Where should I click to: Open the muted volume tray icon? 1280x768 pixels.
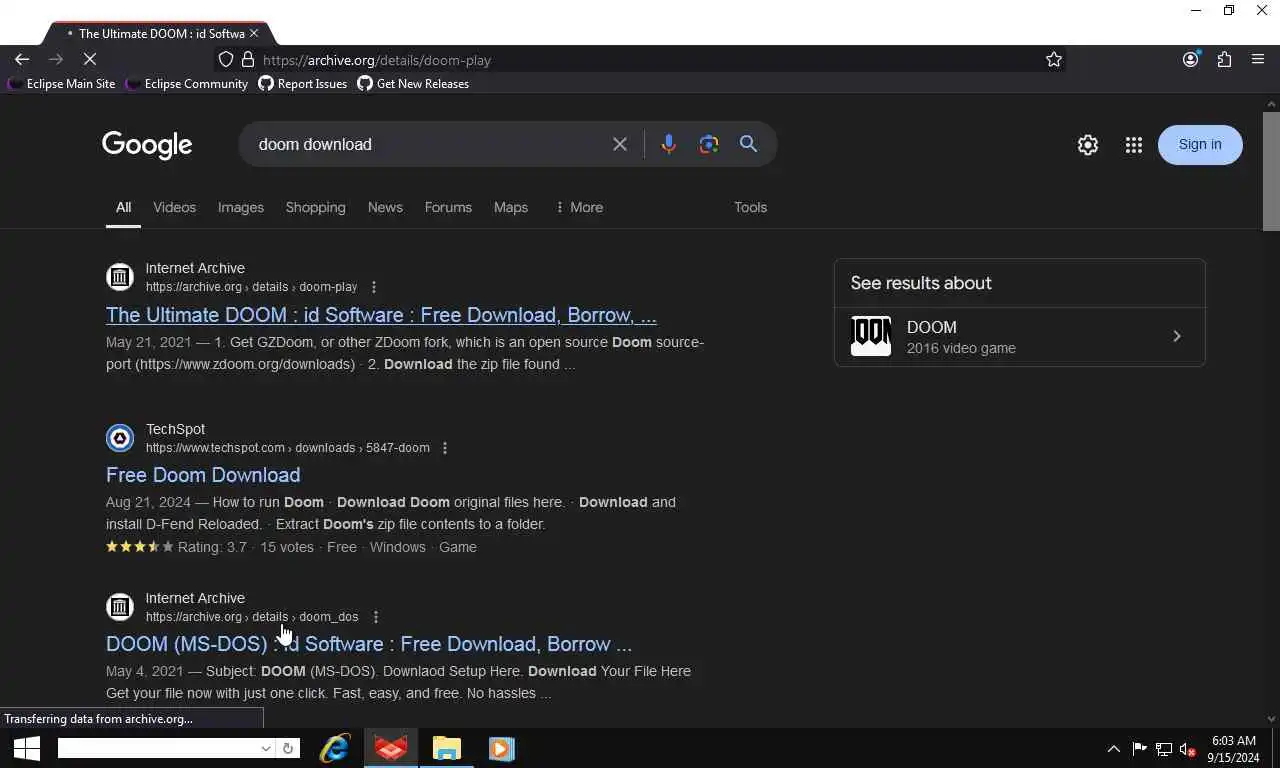(1188, 749)
